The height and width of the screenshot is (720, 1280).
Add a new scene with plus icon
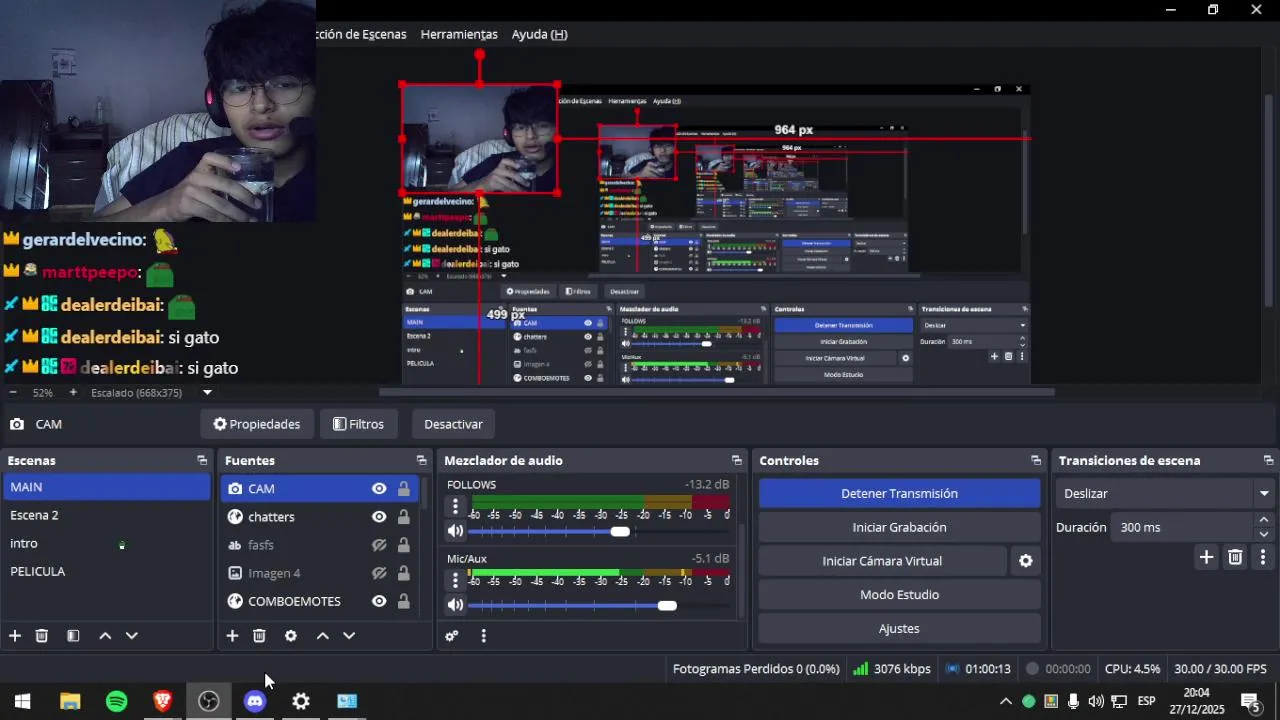click(x=15, y=636)
